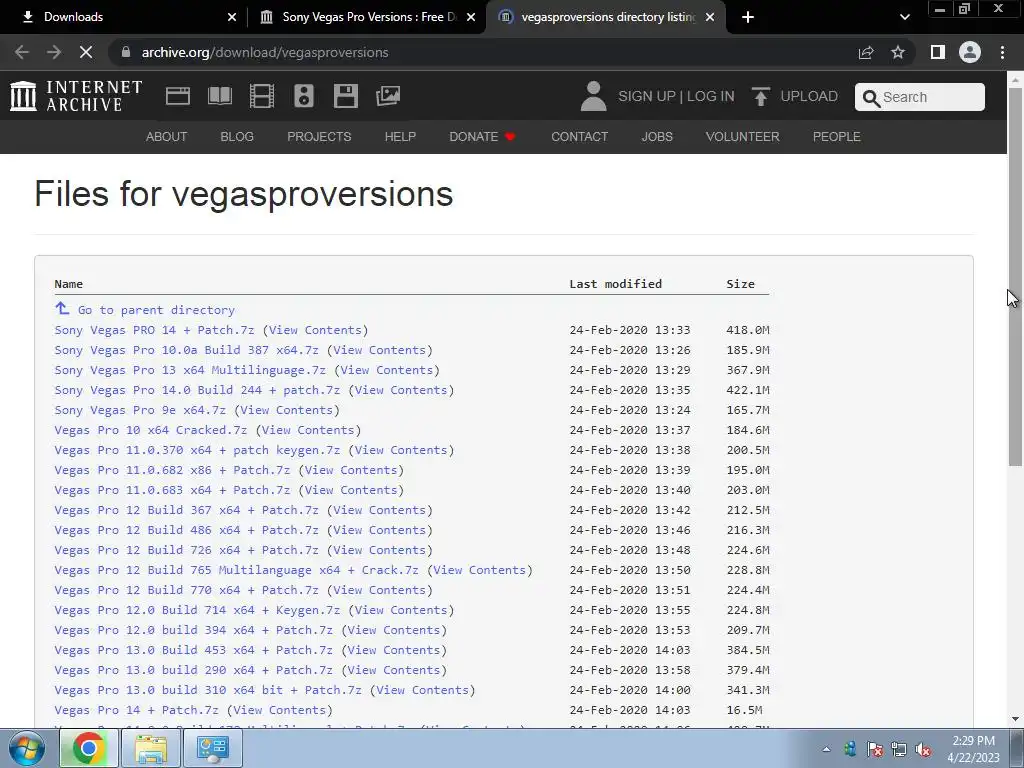Click the Chrome taskbar icon
The image size is (1024, 768).
tap(89, 748)
